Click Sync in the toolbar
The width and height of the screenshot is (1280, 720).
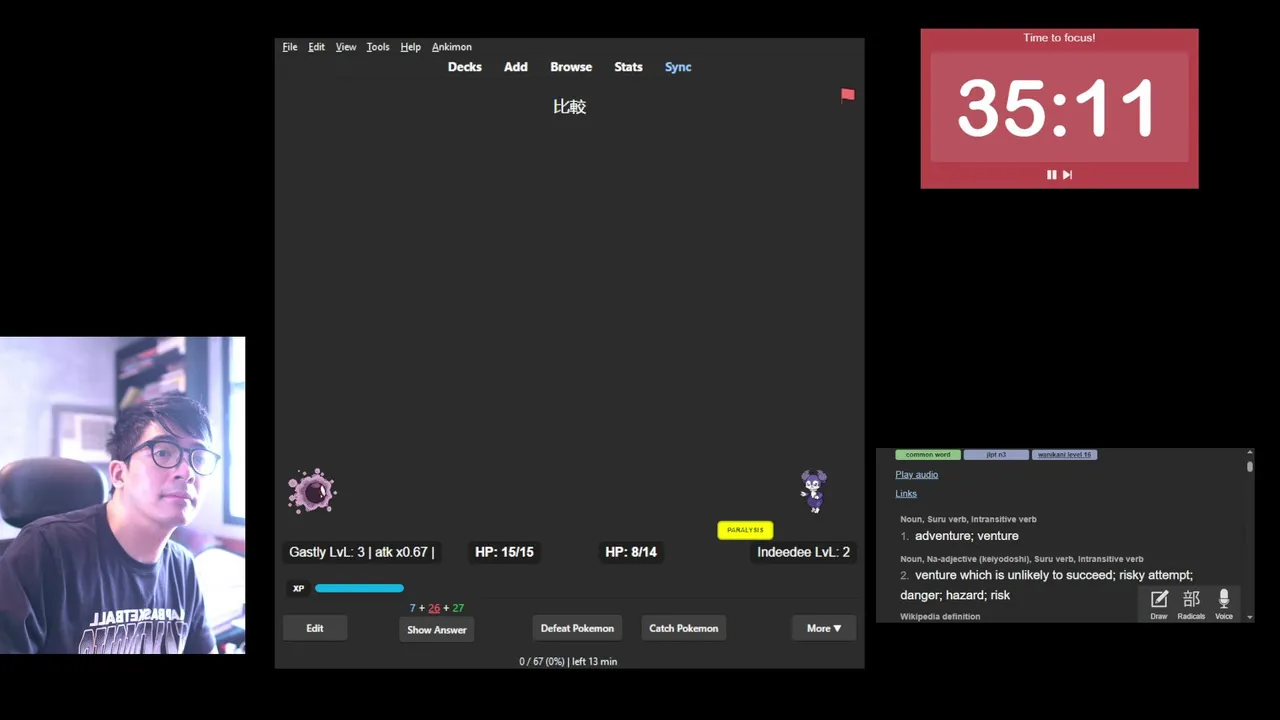(x=678, y=67)
